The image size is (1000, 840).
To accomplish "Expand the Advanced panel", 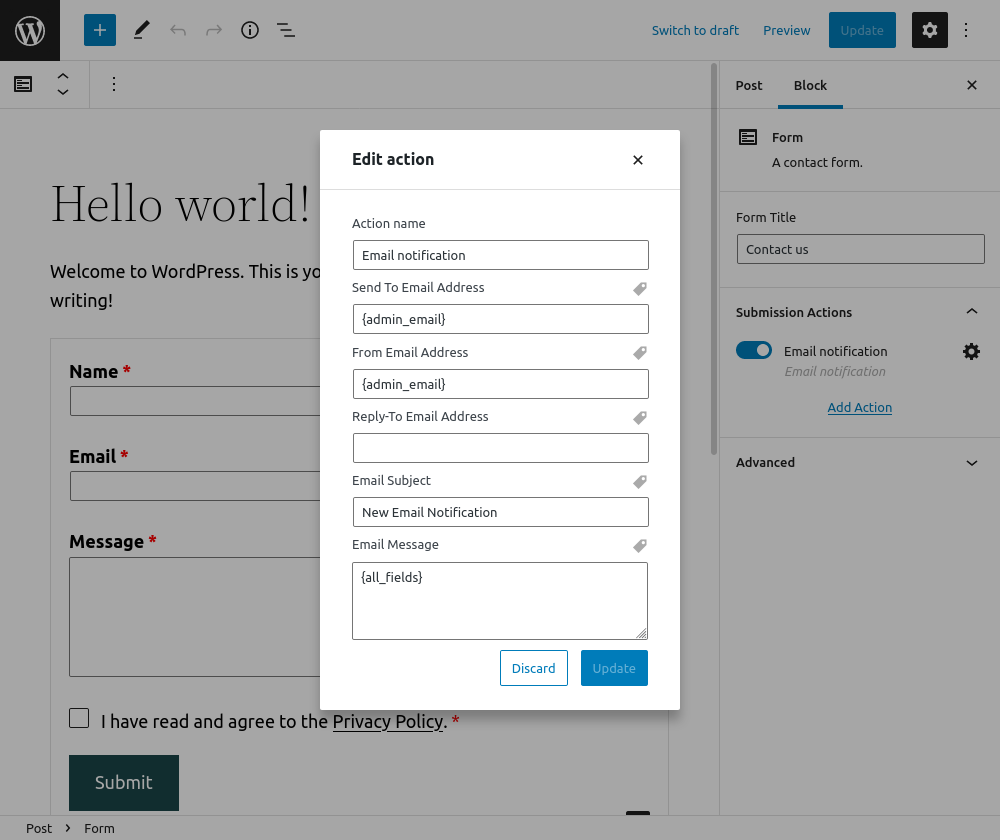I will (859, 462).
